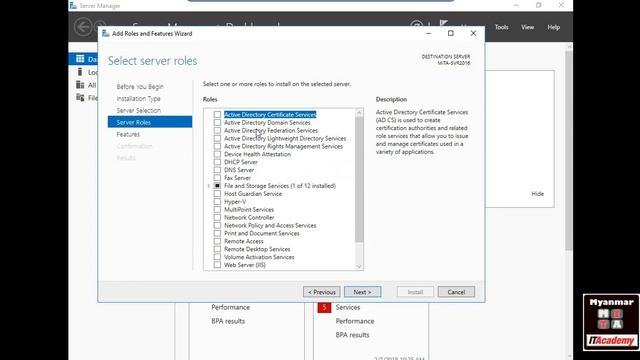Select Device Health Attestation role text
The height and width of the screenshot is (360, 640).
coord(258,154)
